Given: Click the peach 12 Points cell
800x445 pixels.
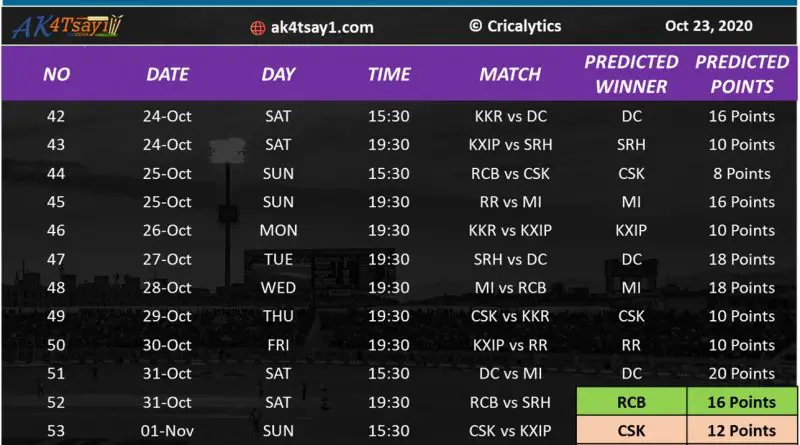Looking at the screenshot, I should 742,431.
